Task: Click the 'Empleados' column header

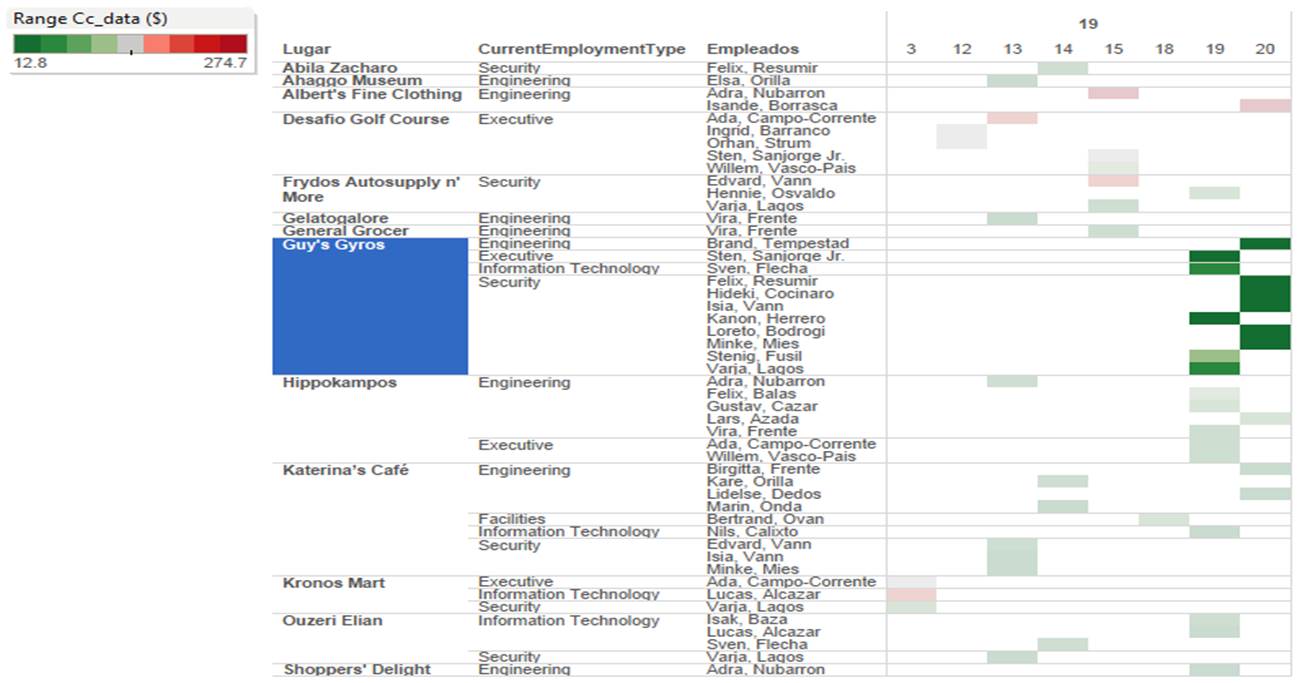Action: pos(753,49)
